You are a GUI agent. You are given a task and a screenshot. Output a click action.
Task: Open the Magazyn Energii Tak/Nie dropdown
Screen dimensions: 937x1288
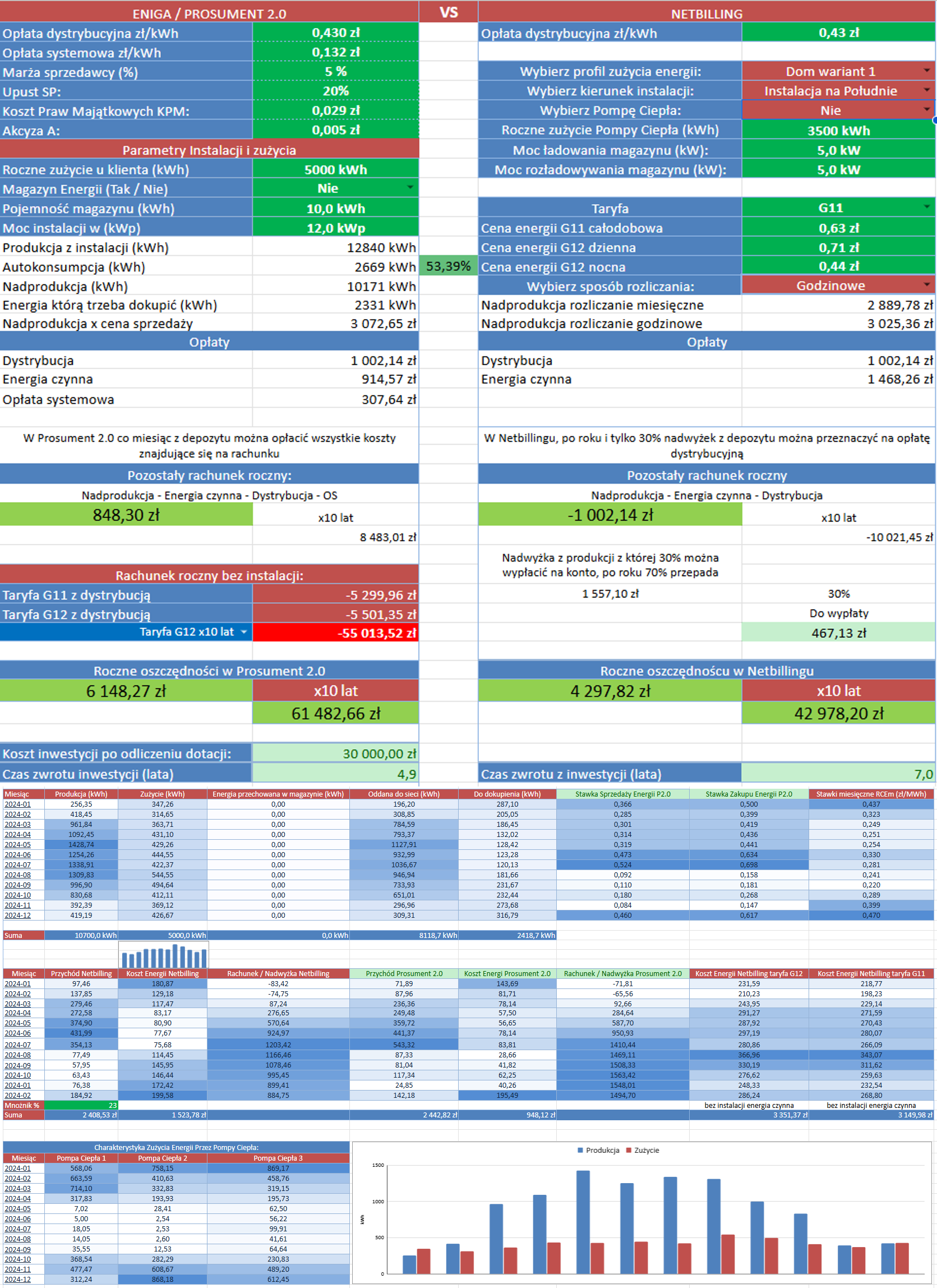(x=410, y=188)
